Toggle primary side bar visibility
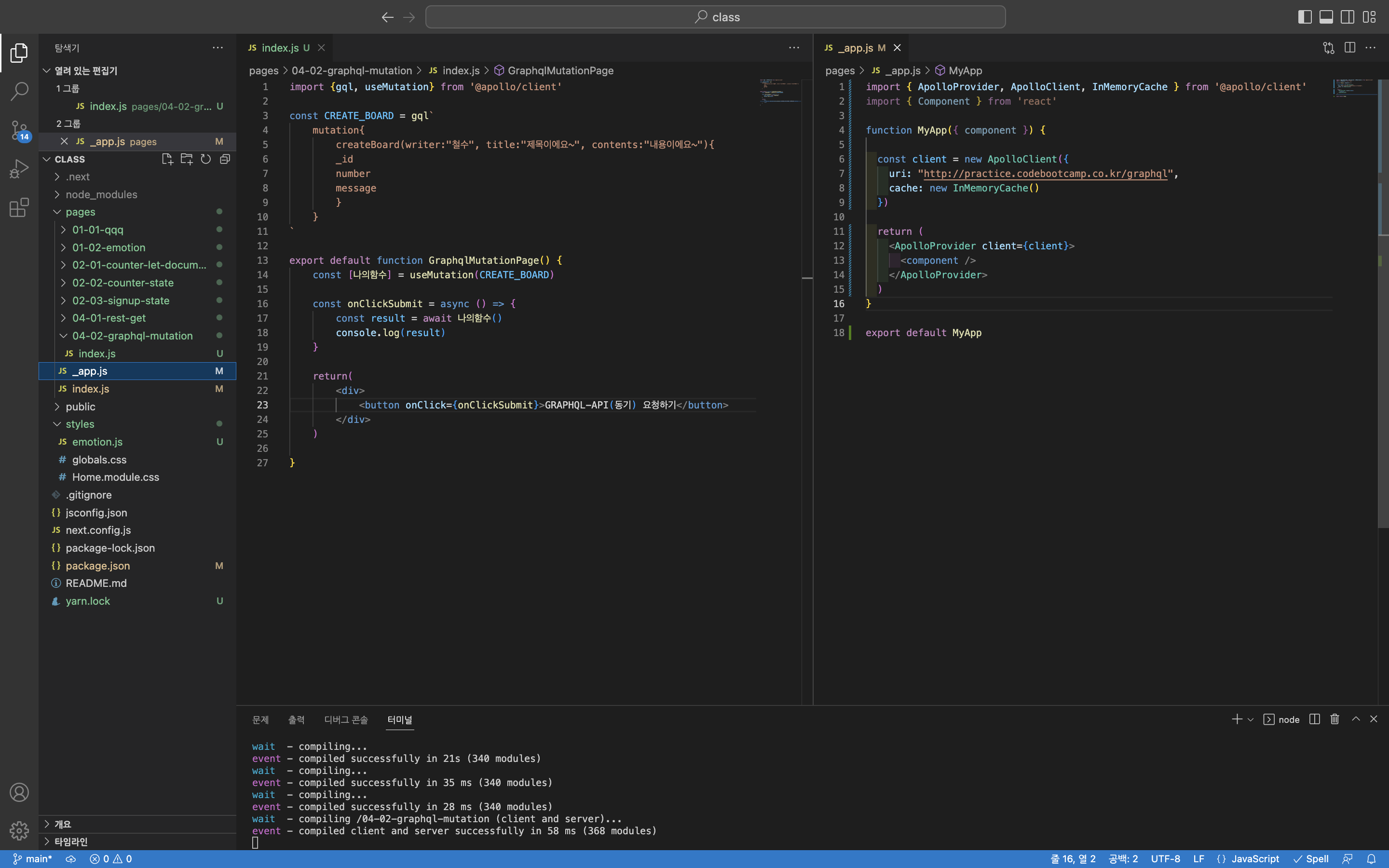This screenshot has height=868, width=1389. point(1305,17)
